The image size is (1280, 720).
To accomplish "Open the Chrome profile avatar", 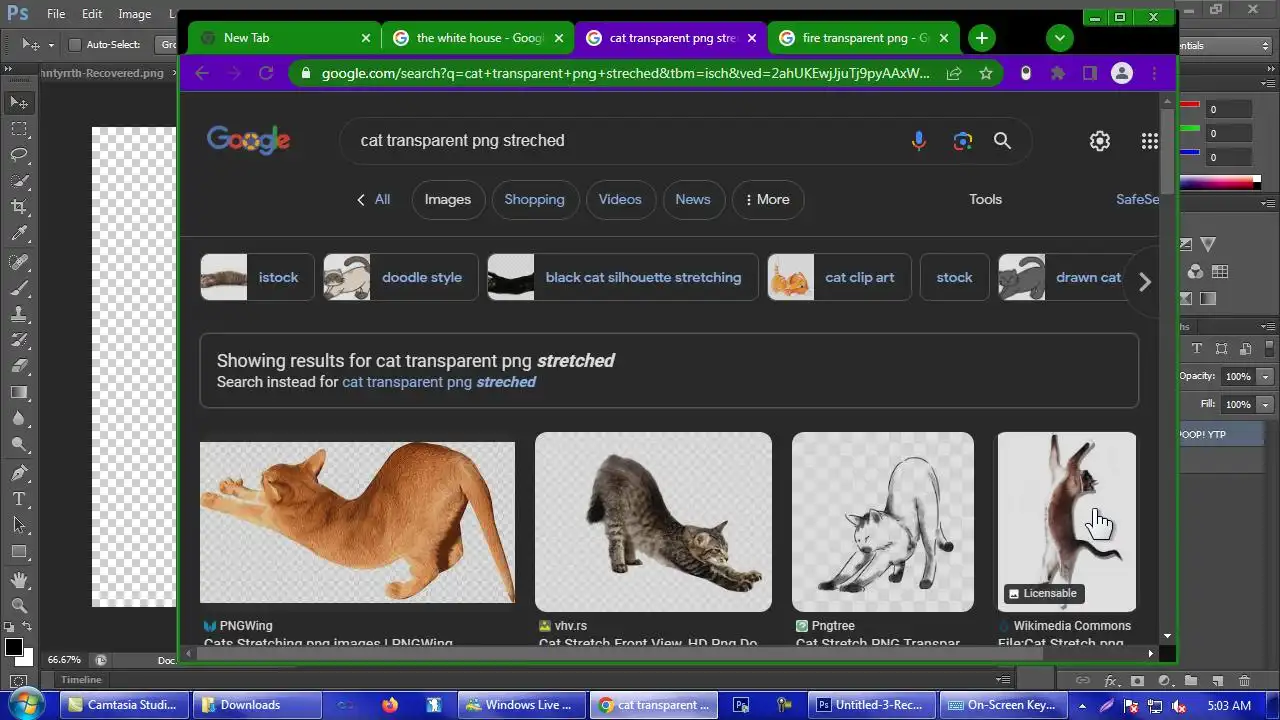I will pos(1122,73).
